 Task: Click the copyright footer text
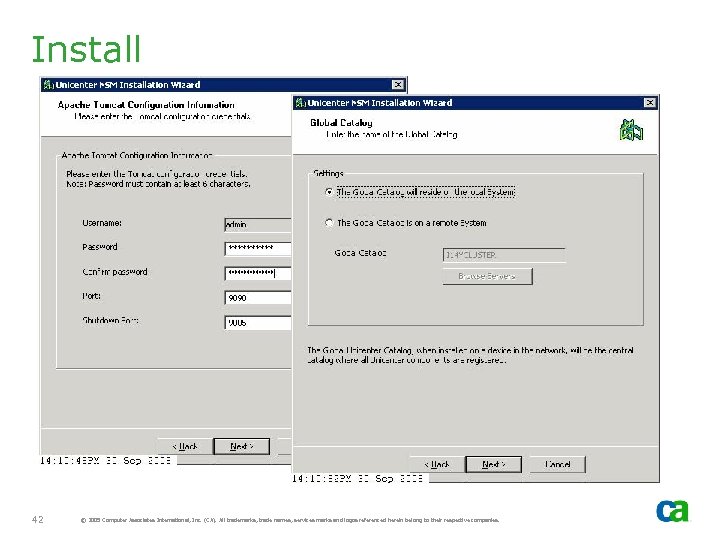290,520
